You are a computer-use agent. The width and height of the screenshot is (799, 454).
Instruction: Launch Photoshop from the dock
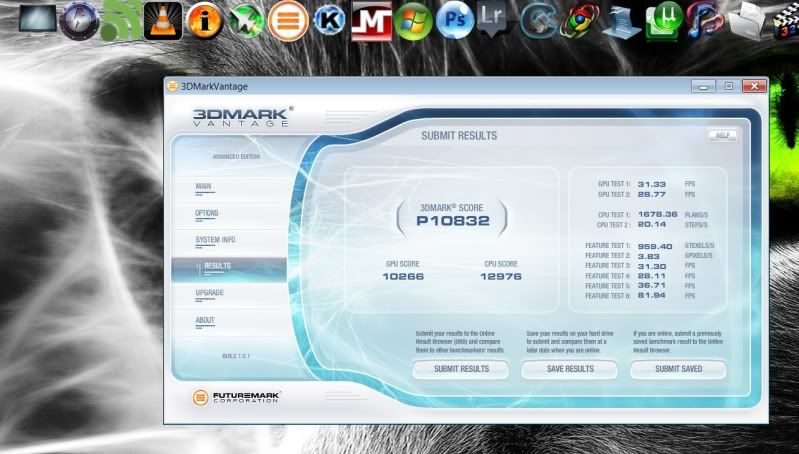(455, 20)
